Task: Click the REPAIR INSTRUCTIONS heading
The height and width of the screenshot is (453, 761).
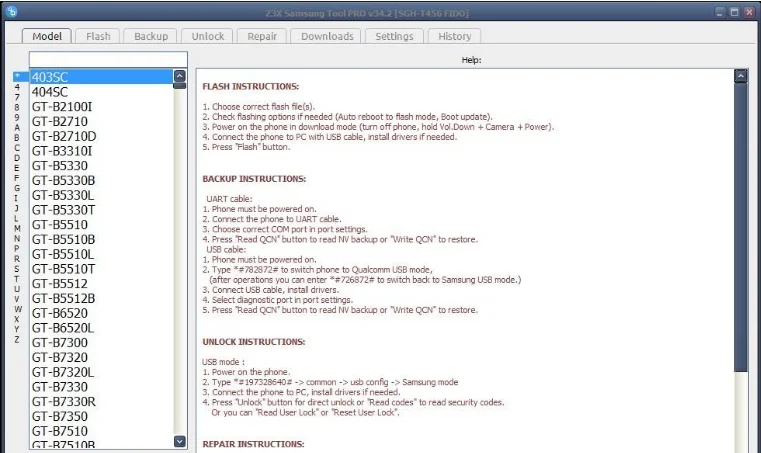Action: point(253,444)
